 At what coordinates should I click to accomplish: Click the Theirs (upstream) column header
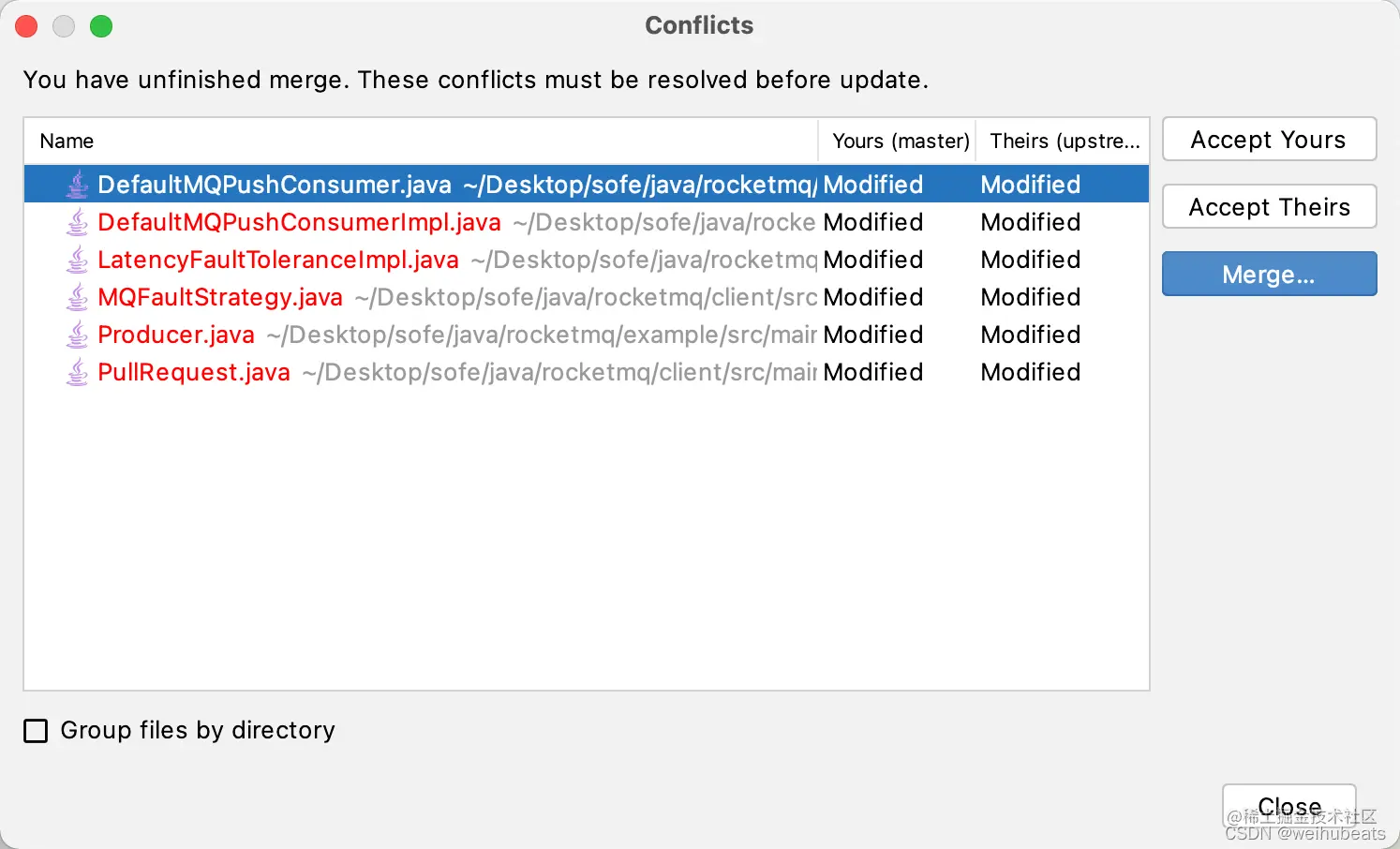click(1063, 141)
